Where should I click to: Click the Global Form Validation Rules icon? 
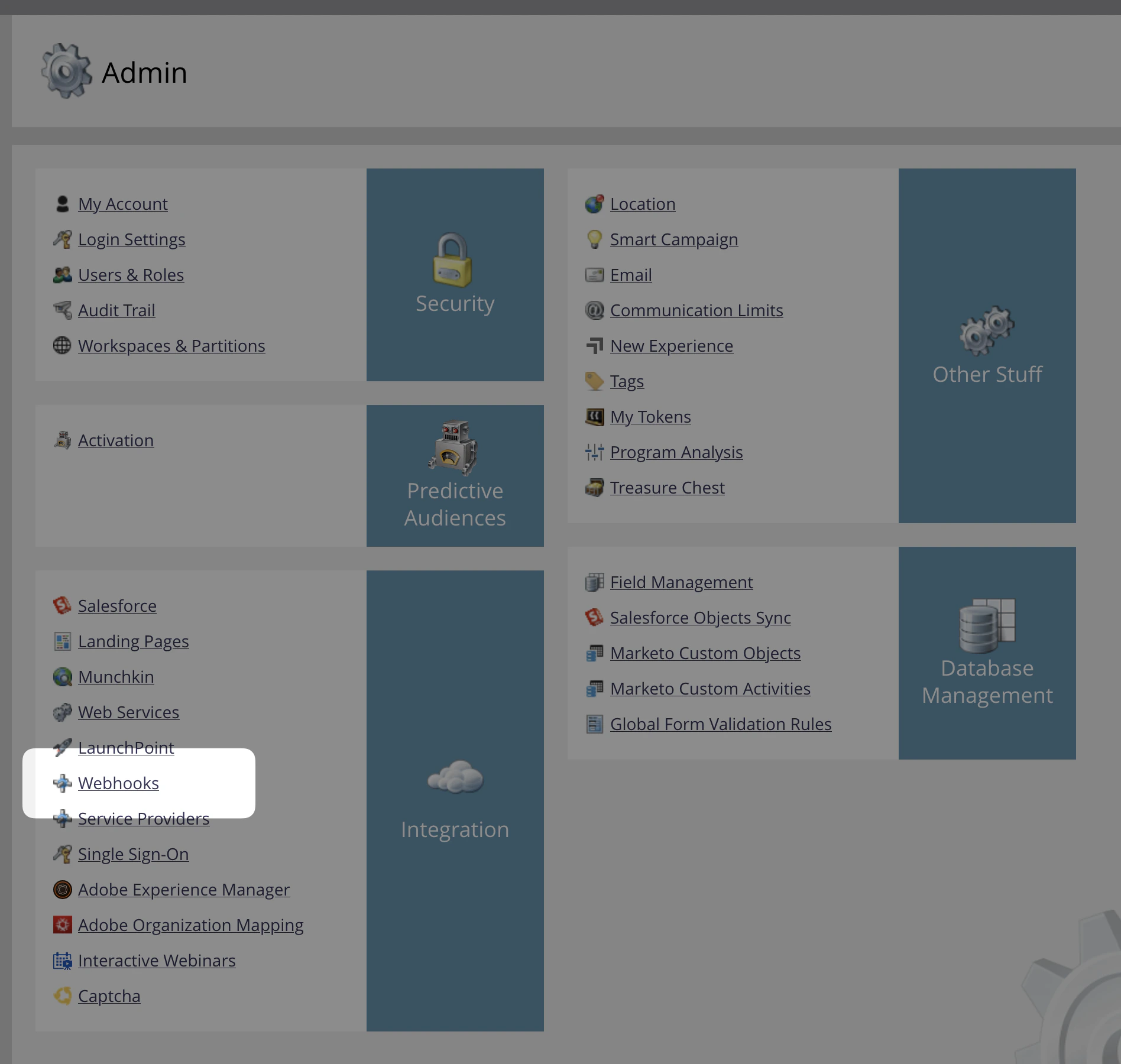pos(594,724)
